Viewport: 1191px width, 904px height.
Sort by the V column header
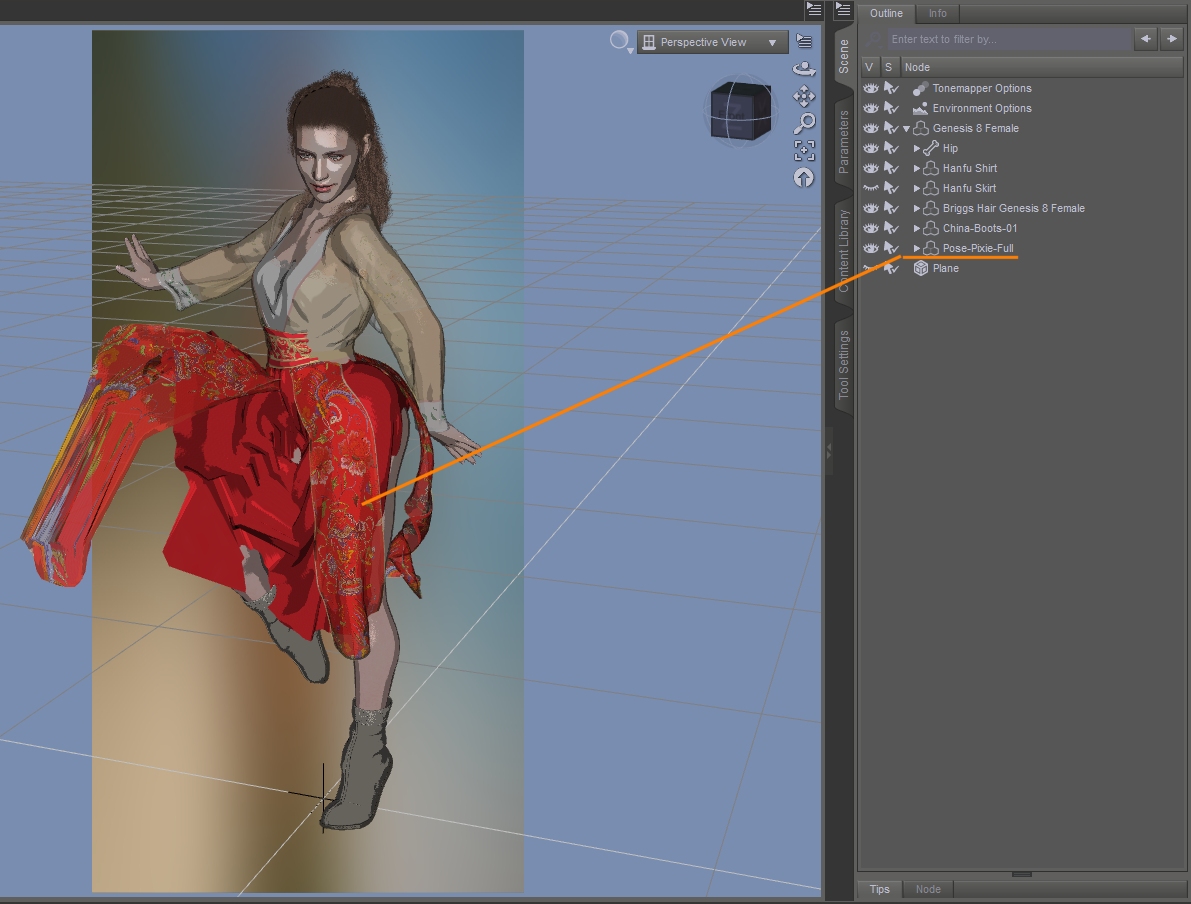(x=869, y=67)
